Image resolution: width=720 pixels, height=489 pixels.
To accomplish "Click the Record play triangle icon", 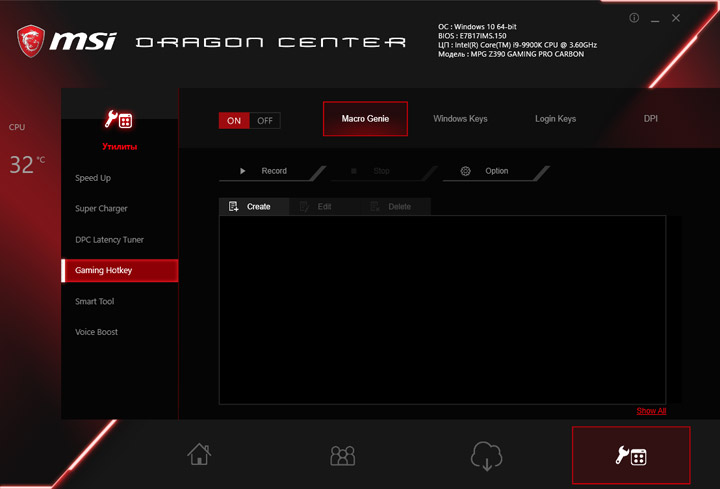I will pos(242,171).
